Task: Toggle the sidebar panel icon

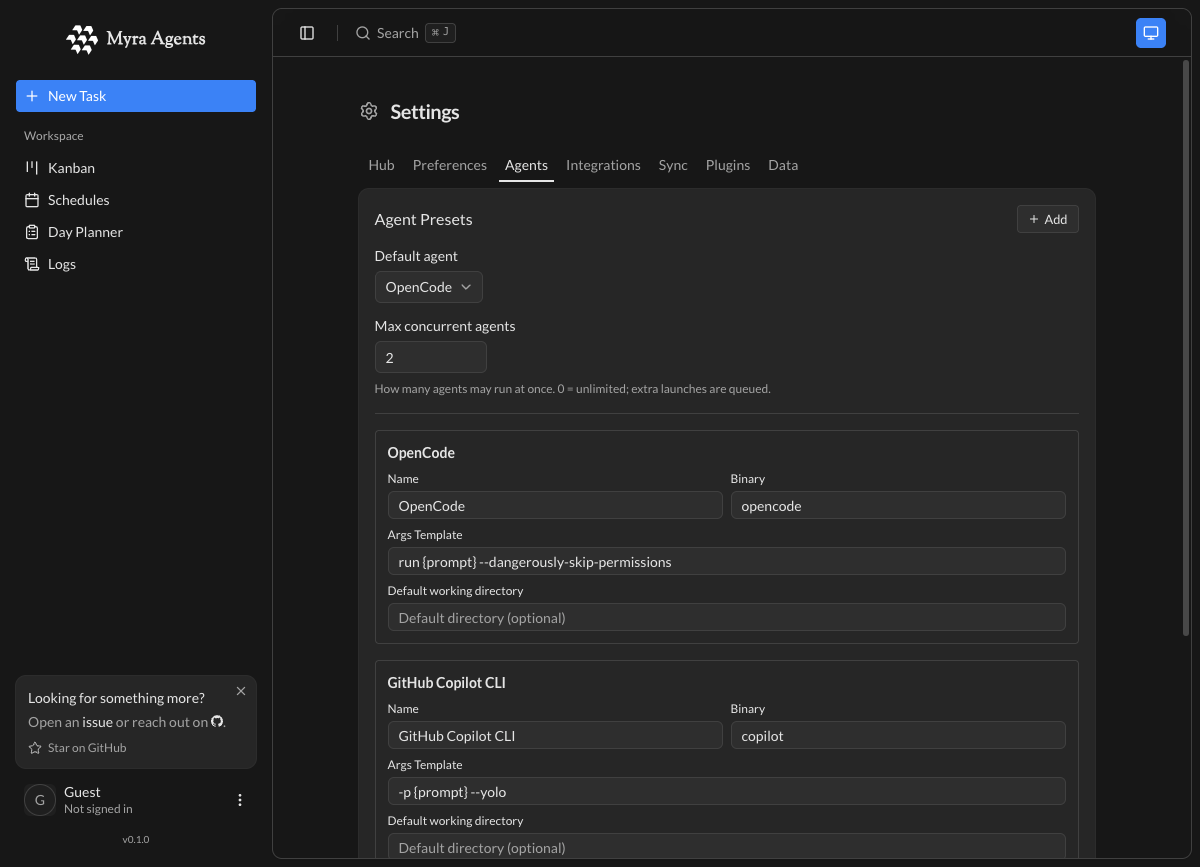Action: (307, 33)
